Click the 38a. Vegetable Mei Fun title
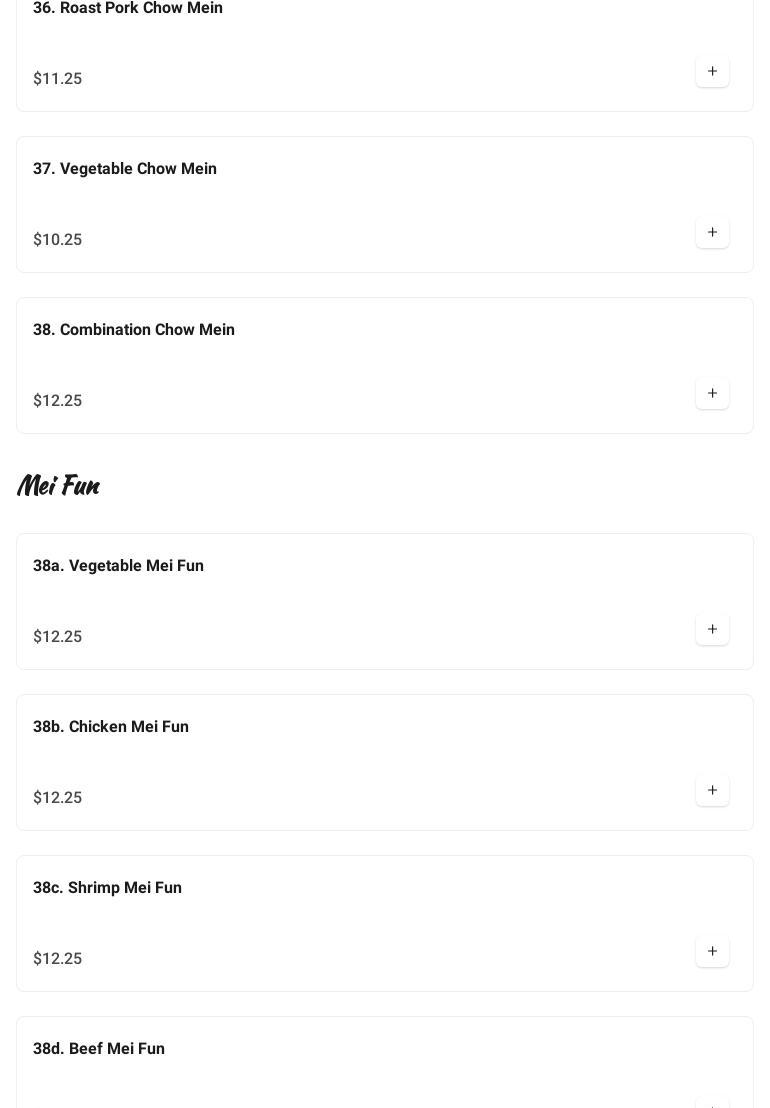The width and height of the screenshot is (770, 1108). pyautogui.click(x=118, y=566)
